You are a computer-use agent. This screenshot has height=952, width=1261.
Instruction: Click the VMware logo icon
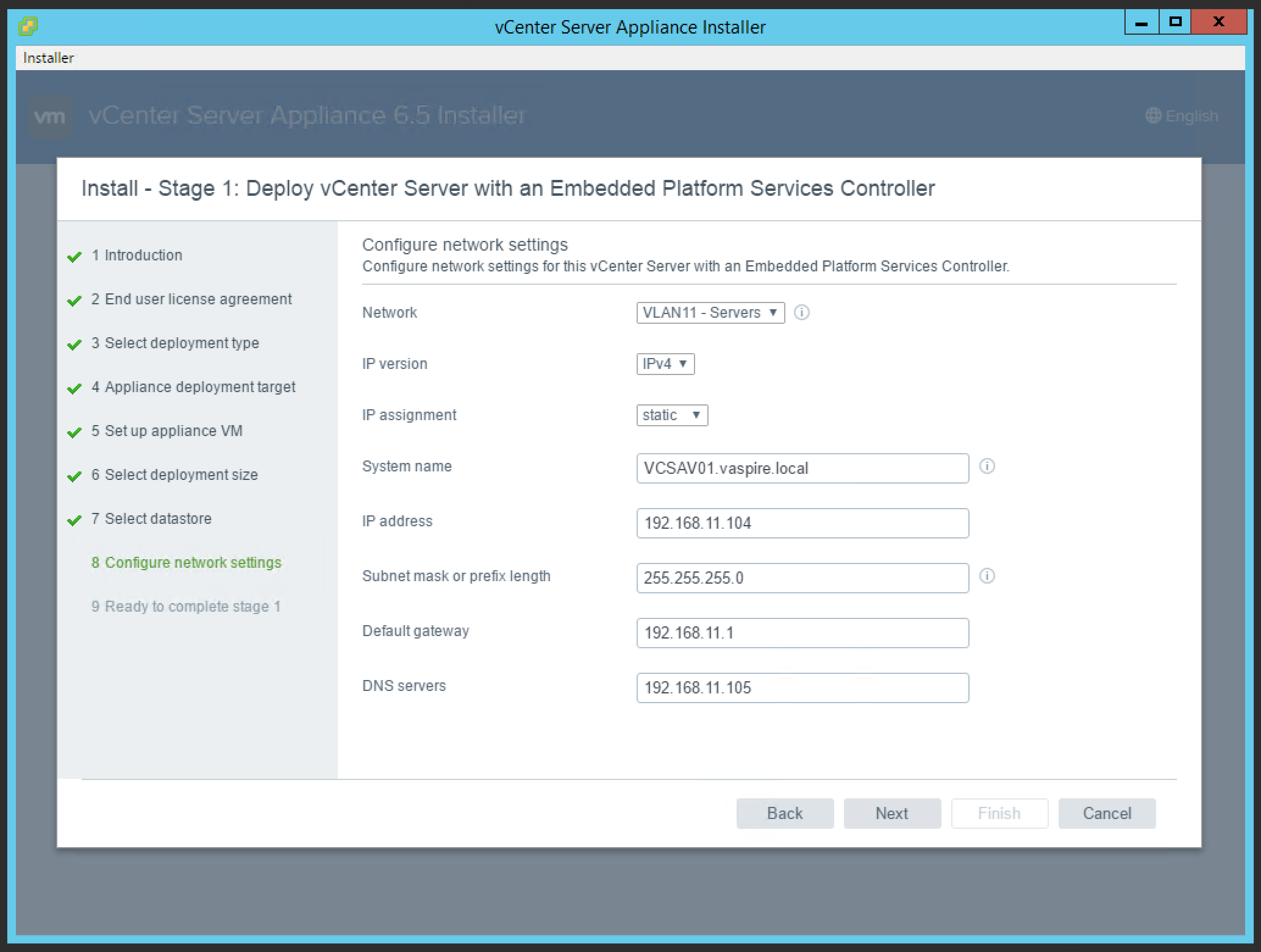pyautogui.click(x=50, y=115)
